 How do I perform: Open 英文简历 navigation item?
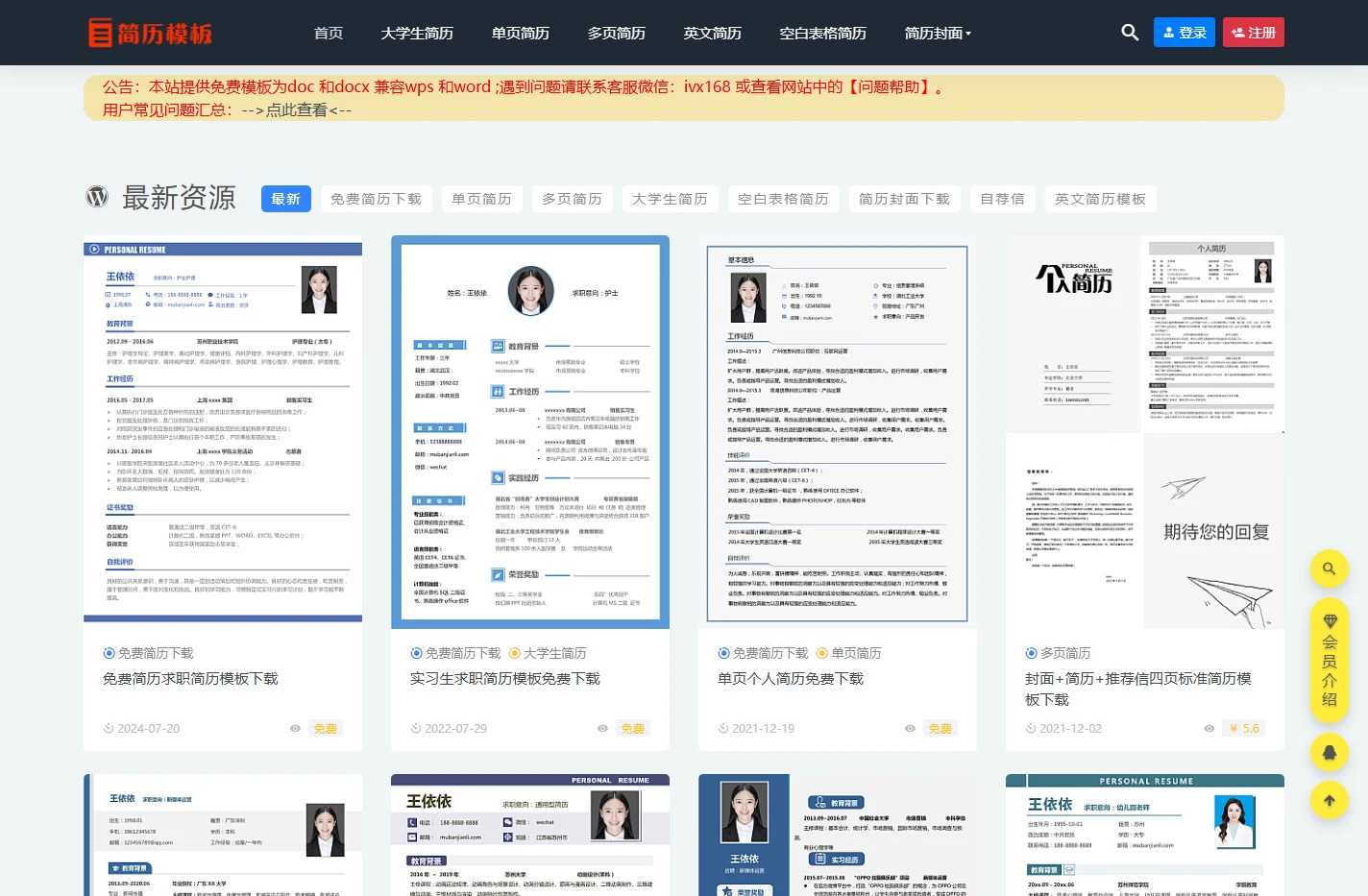coord(713,33)
